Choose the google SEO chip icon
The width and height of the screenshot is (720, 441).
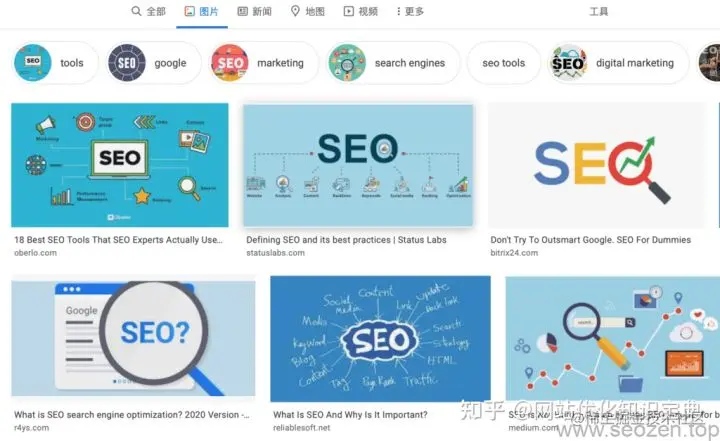pyautogui.click(x=126, y=62)
